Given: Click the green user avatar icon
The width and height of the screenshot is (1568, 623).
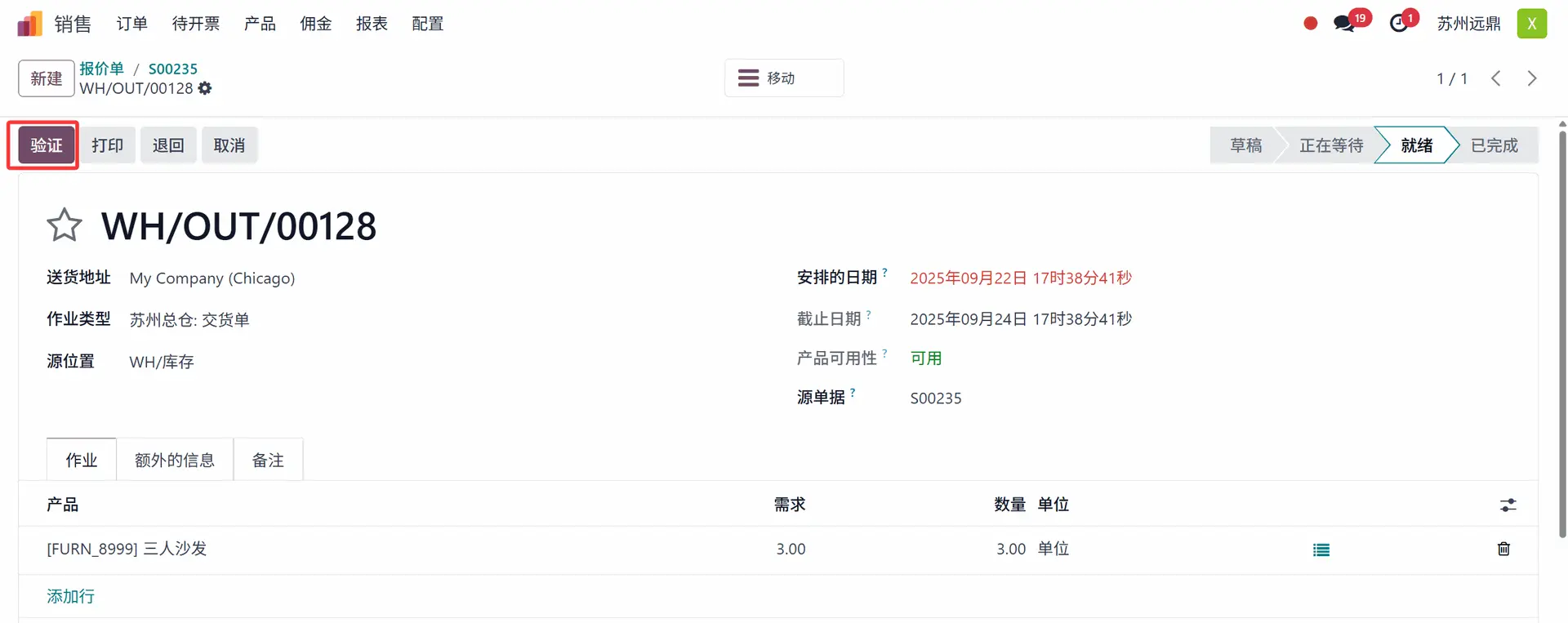Looking at the screenshot, I should [1531, 24].
